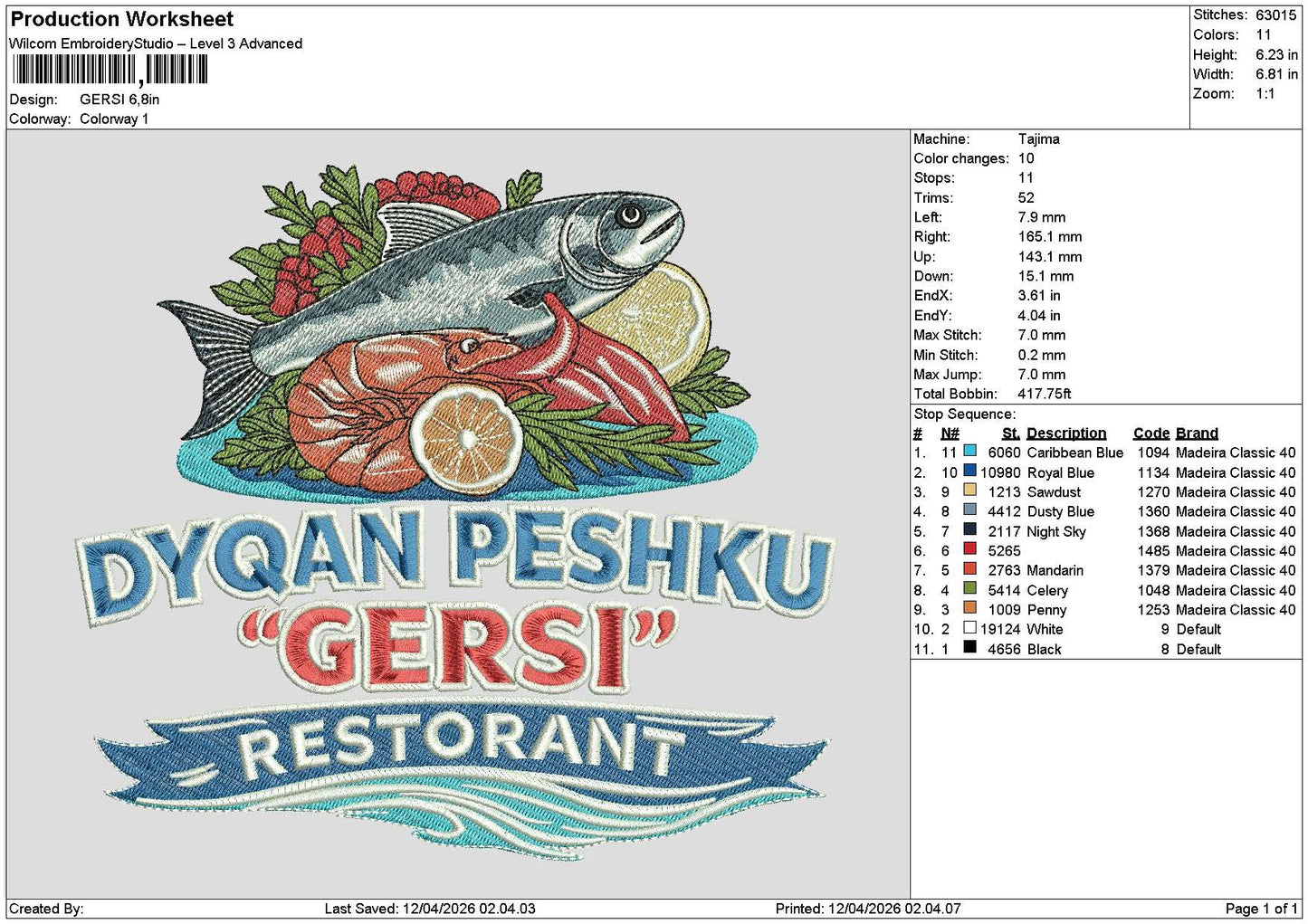
Task: Click the Trims value 52
Action: click(x=1027, y=198)
